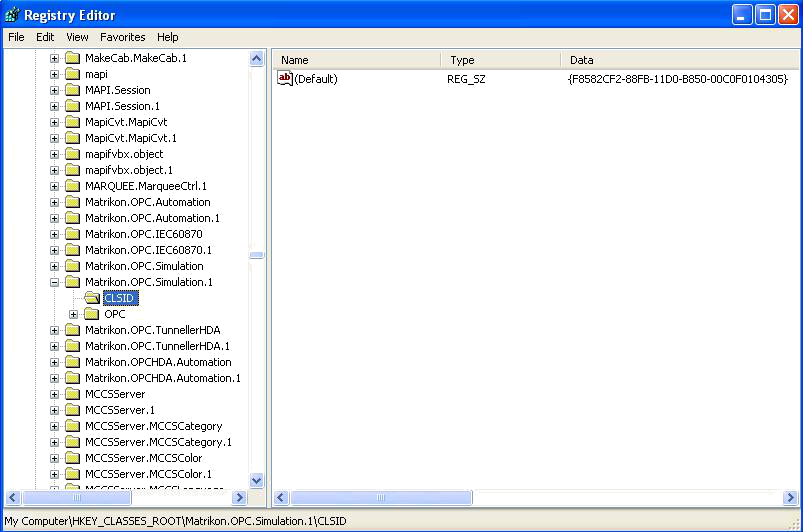
Task: Click the folder icon for Matrikon.OPC.TunnellerHDA
Action: point(73,330)
